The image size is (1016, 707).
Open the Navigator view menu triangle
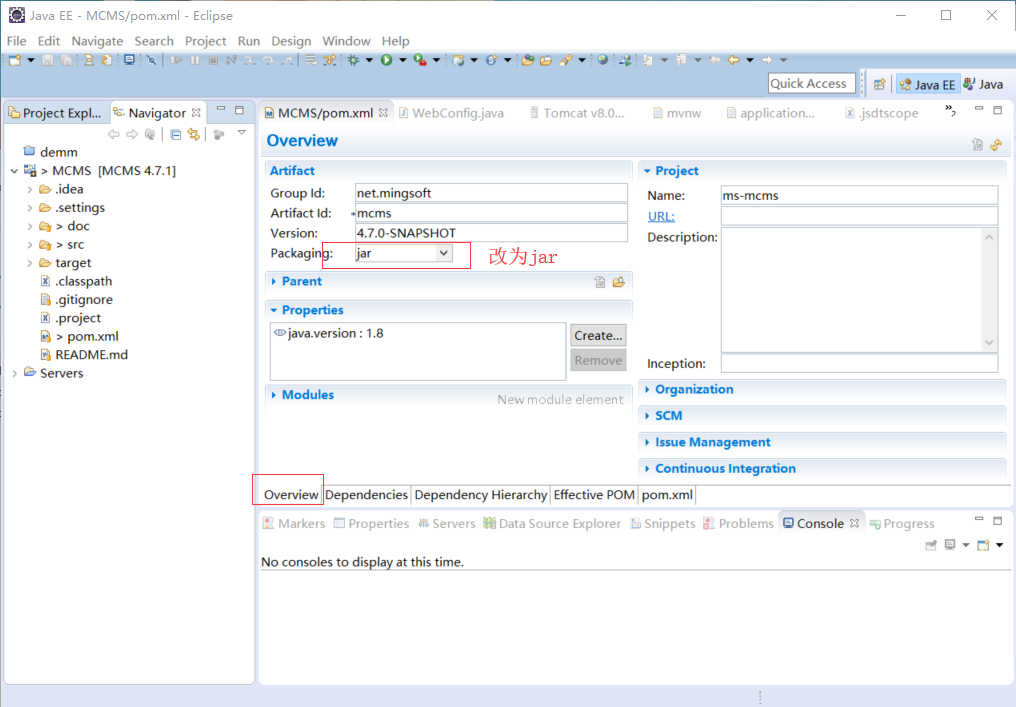[x=242, y=133]
